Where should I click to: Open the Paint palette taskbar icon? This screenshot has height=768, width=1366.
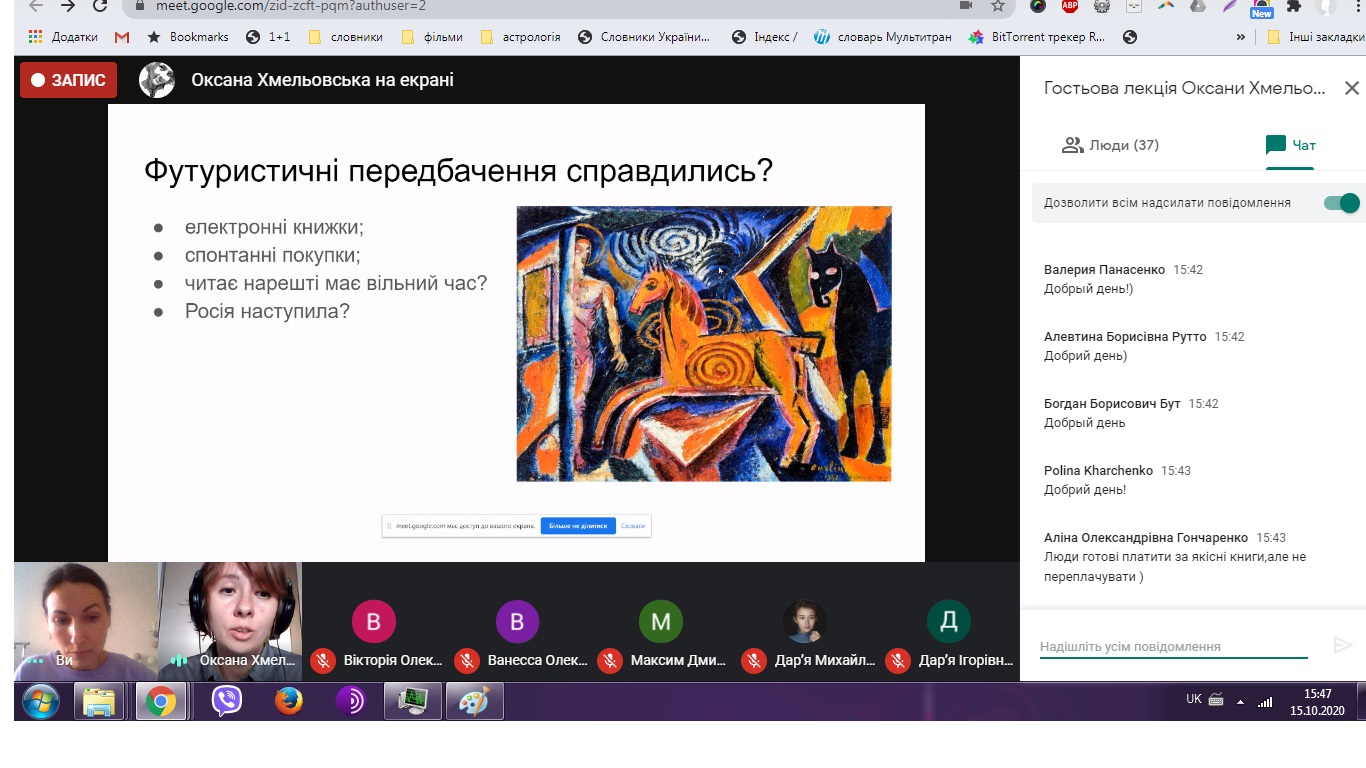point(474,701)
